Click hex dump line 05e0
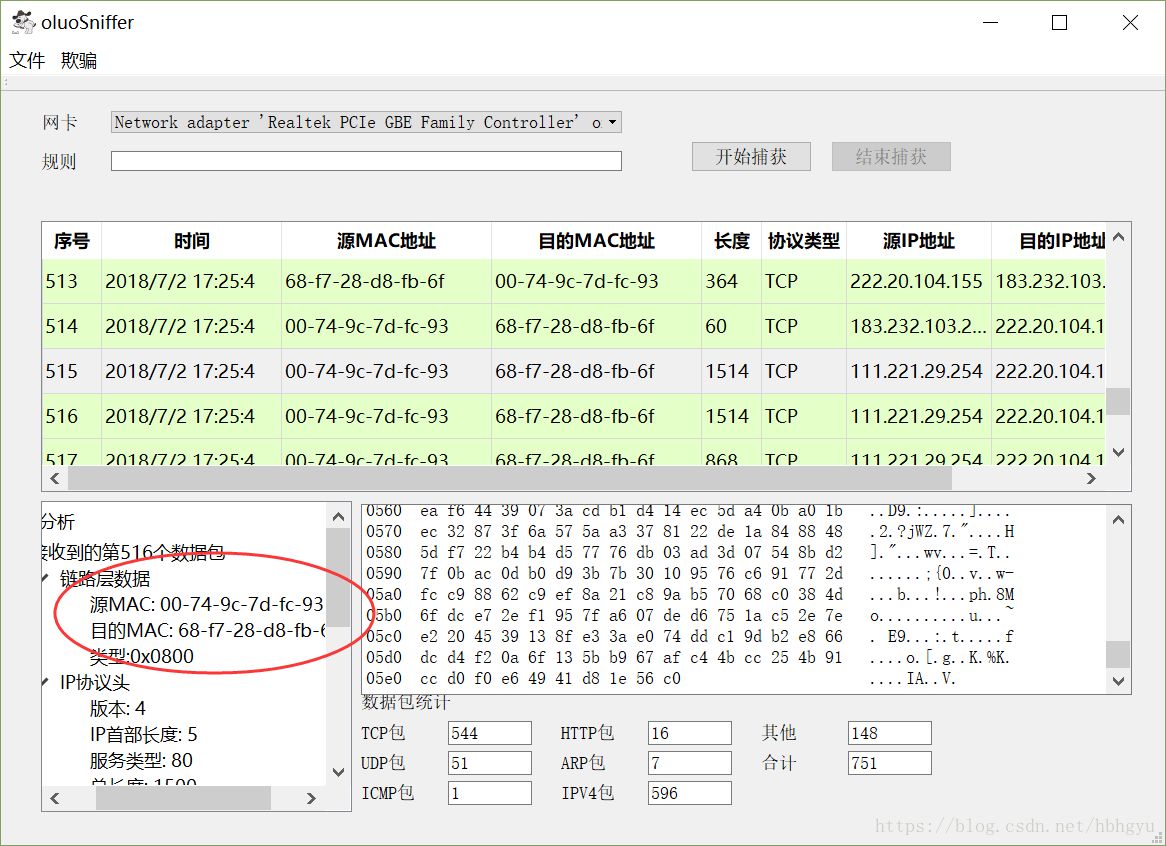The height and width of the screenshot is (846, 1166). [x=661, y=678]
